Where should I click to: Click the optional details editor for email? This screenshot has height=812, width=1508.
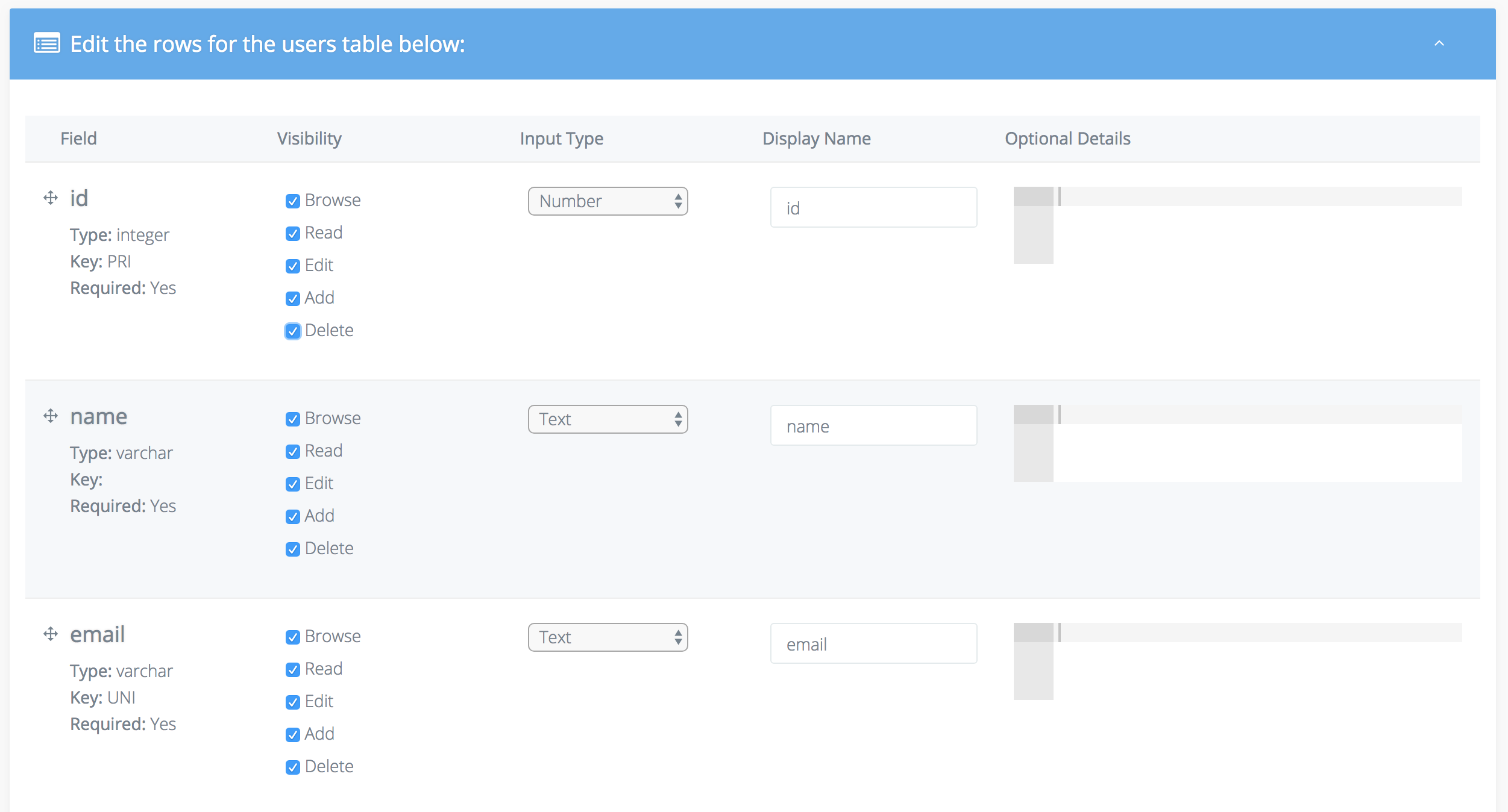point(1237,661)
